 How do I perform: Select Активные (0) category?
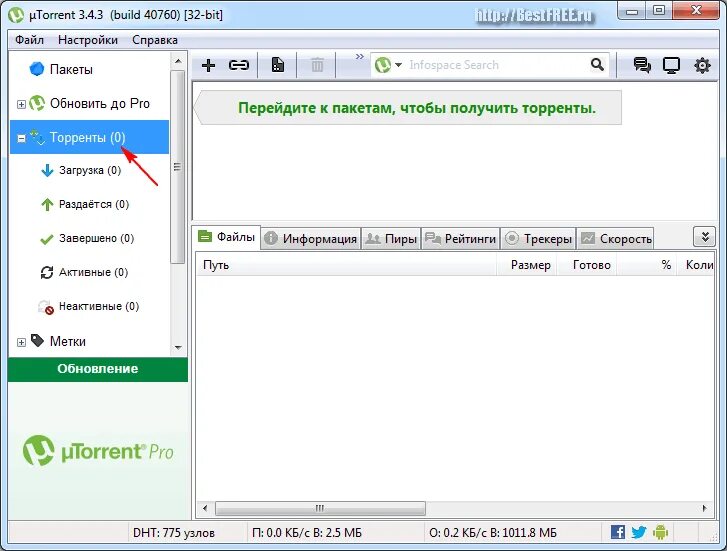coord(93,272)
